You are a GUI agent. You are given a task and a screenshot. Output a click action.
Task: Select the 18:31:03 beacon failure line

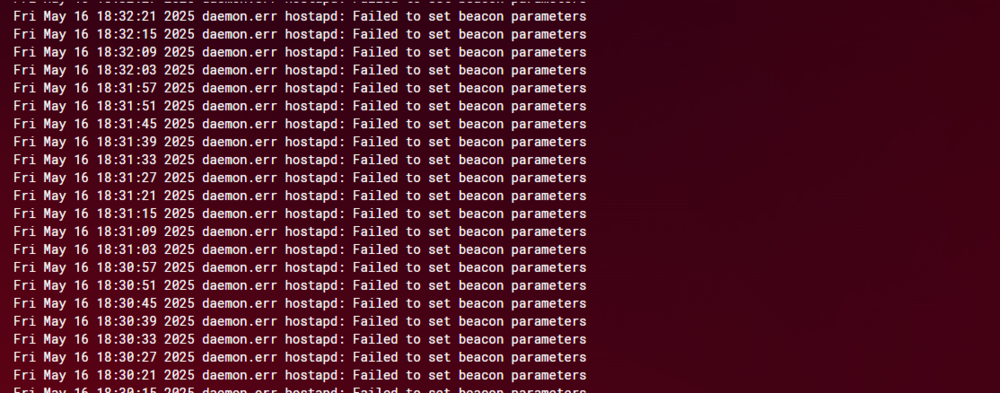pos(300,249)
